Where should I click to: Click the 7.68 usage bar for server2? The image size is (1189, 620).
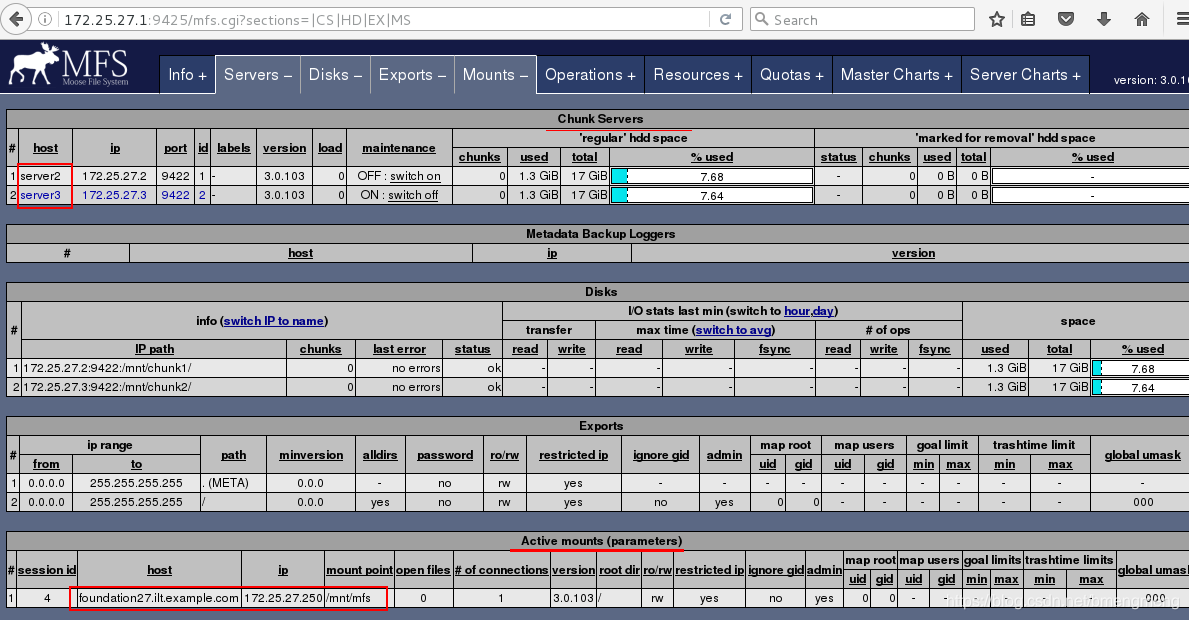(712, 176)
